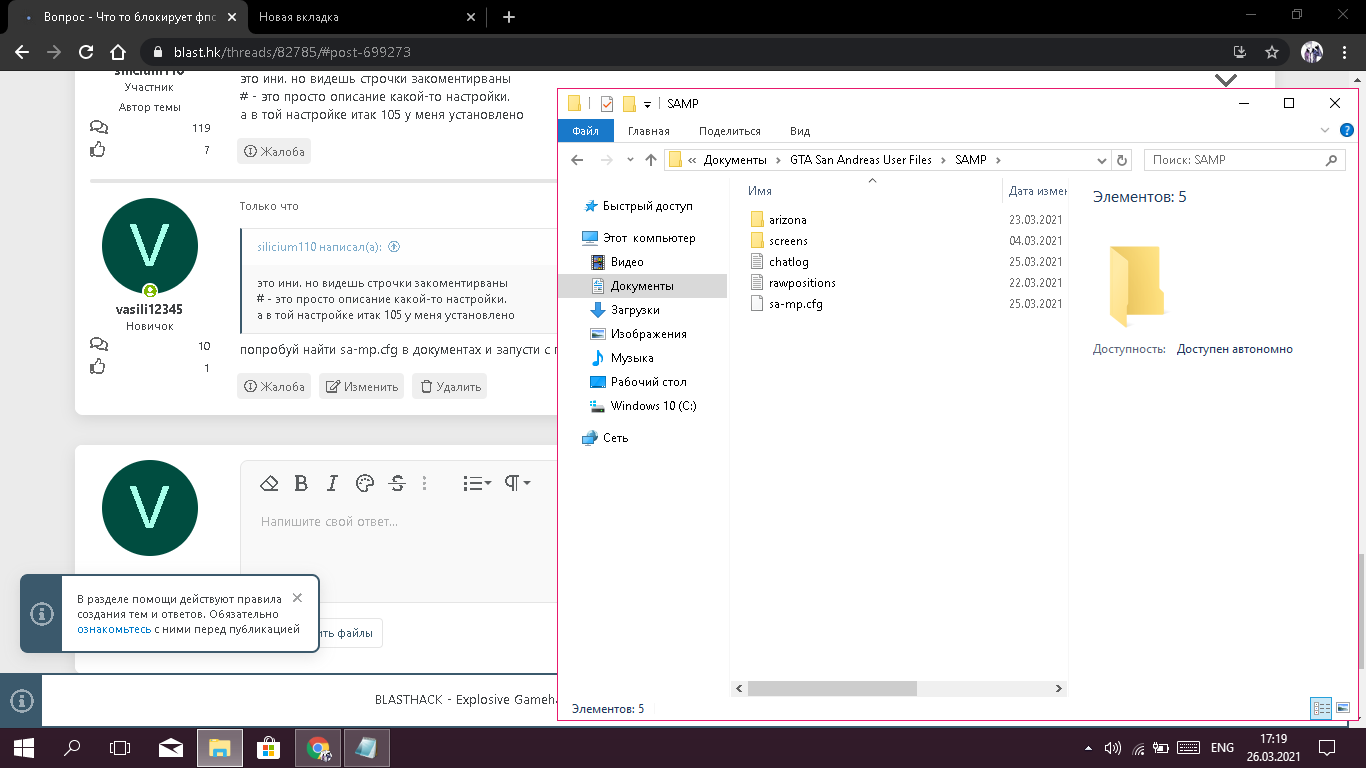Click the ознакомьтесь link in notice
The height and width of the screenshot is (768, 1366).
click(x=114, y=629)
